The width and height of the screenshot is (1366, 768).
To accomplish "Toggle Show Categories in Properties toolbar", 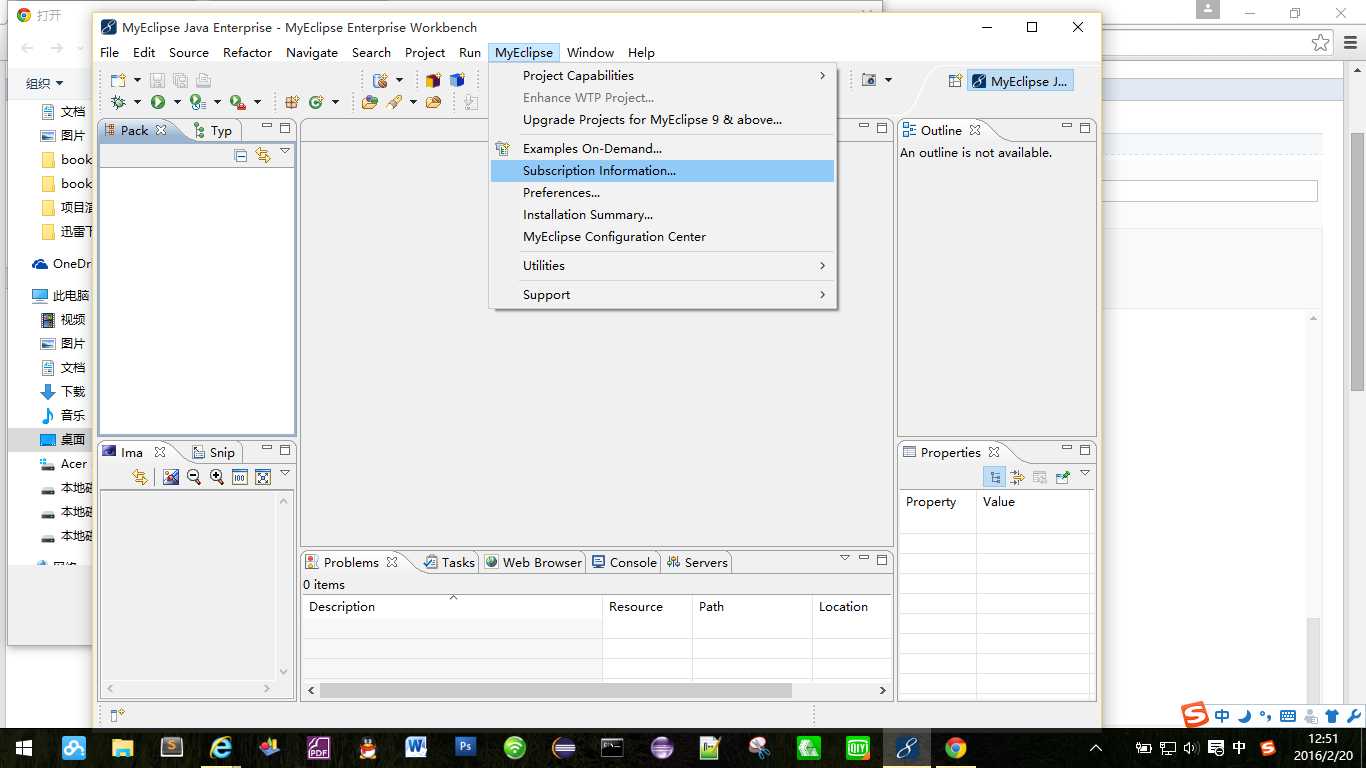I will coord(995,477).
